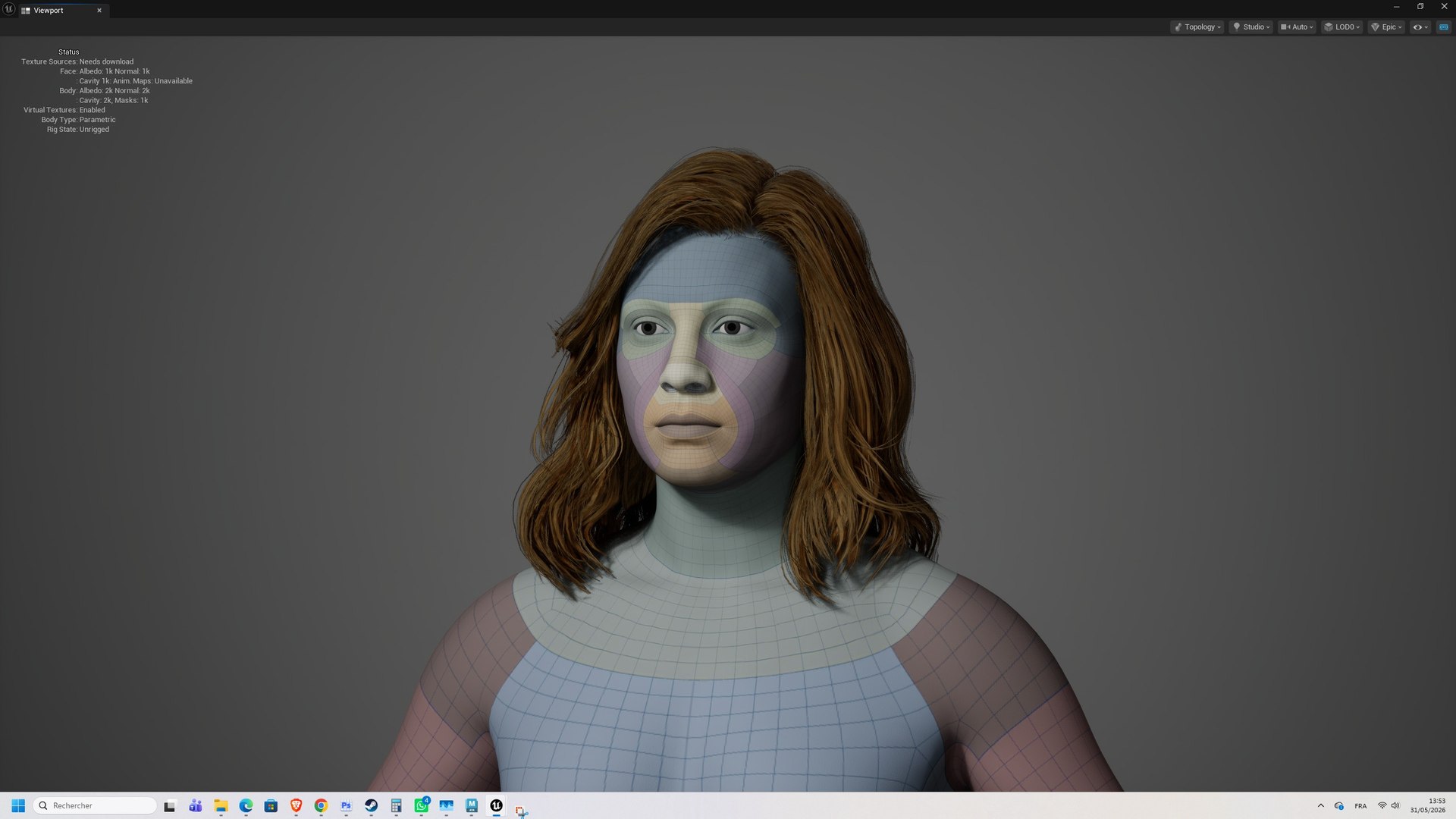Open WhatsApp with 4 notifications

point(422,805)
